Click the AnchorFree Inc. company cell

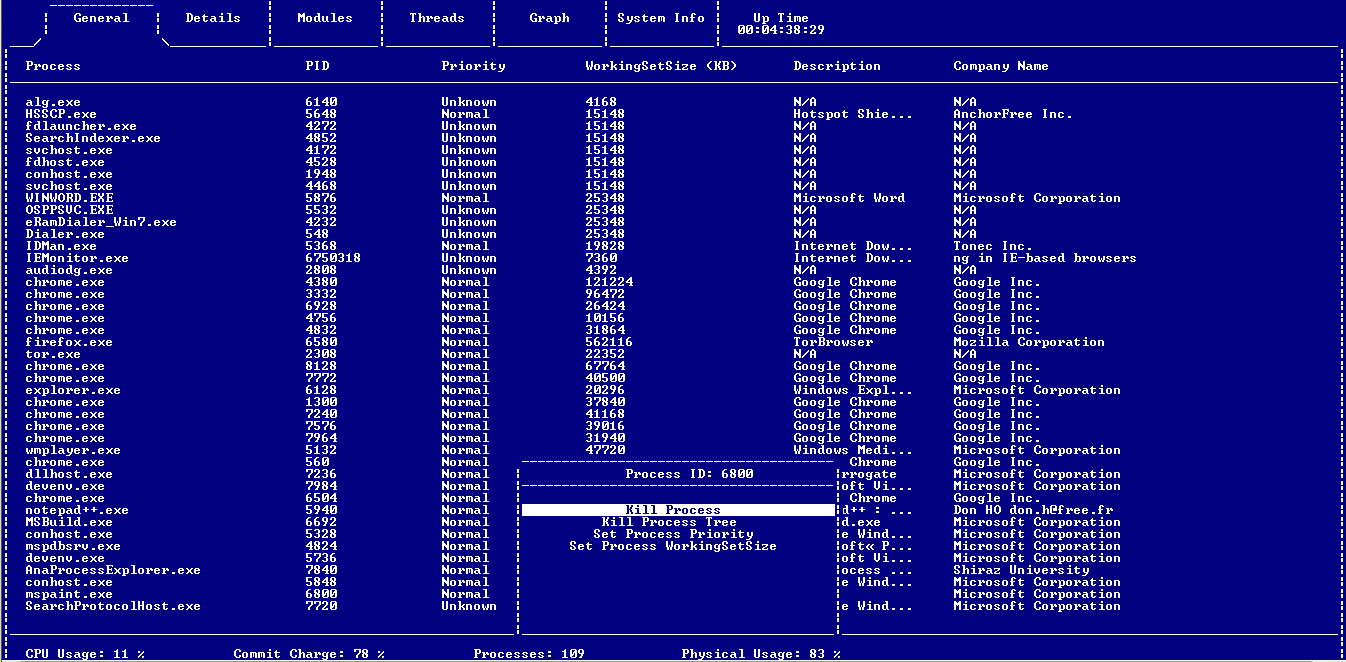(1013, 114)
